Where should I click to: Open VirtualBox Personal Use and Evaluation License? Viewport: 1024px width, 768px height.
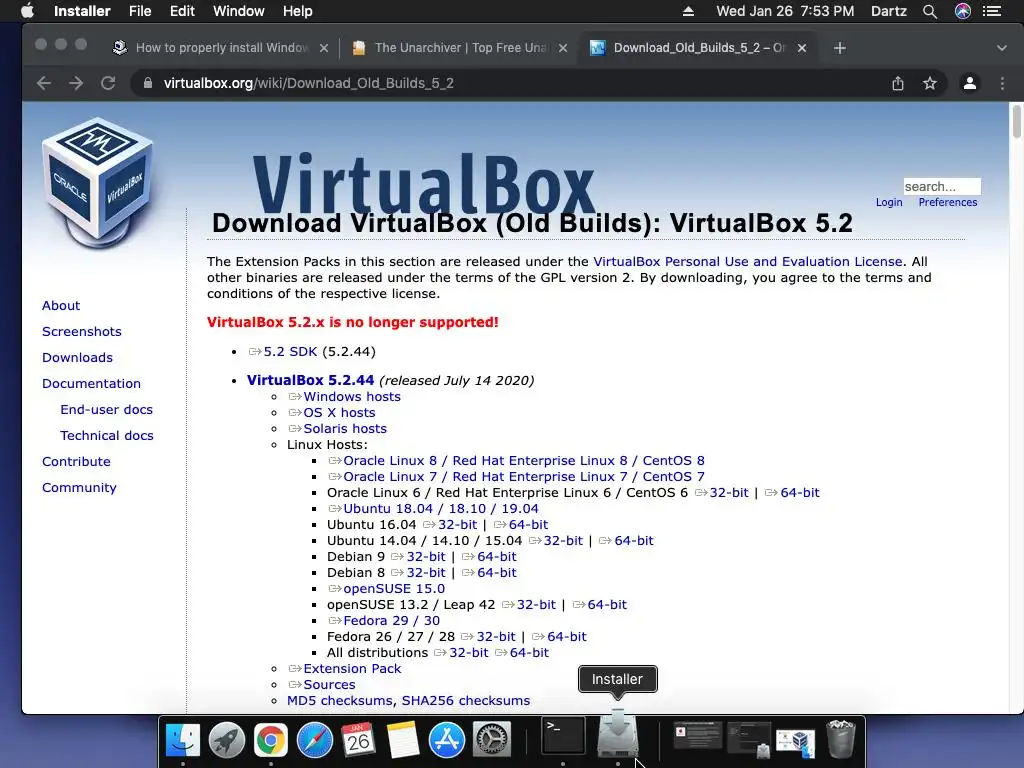coord(748,261)
